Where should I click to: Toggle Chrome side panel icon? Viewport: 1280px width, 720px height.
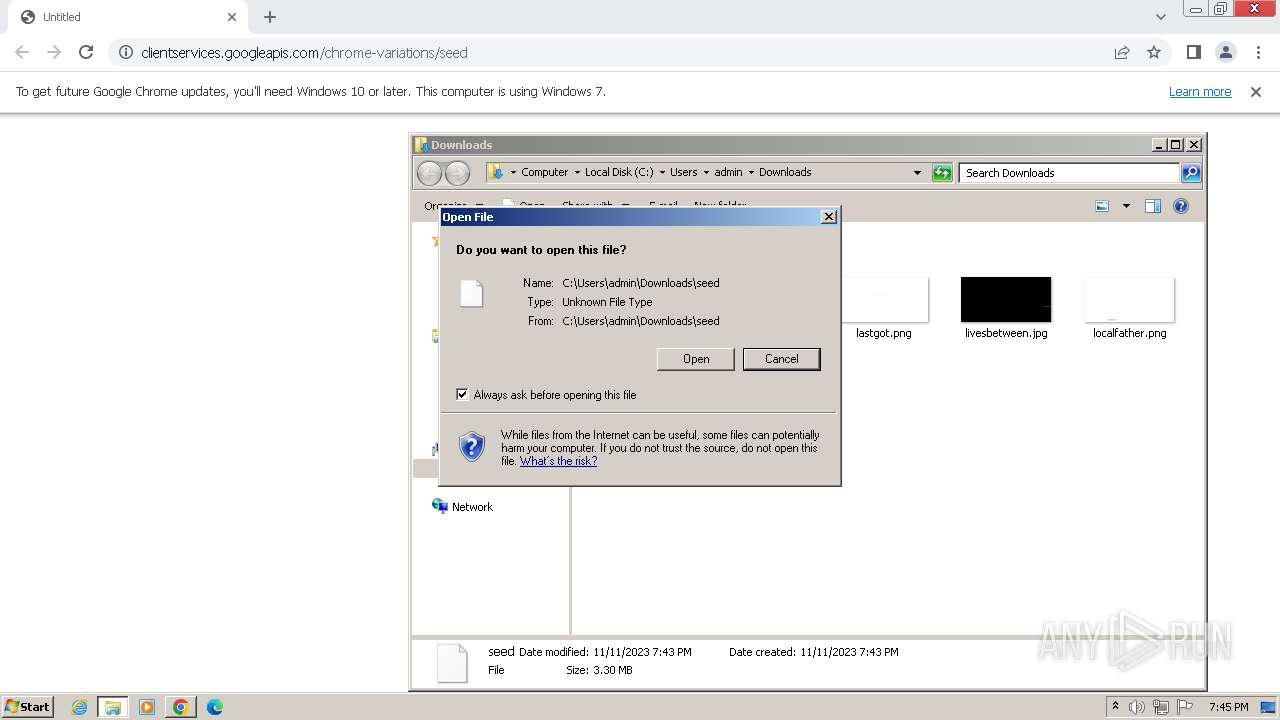coord(1193,52)
